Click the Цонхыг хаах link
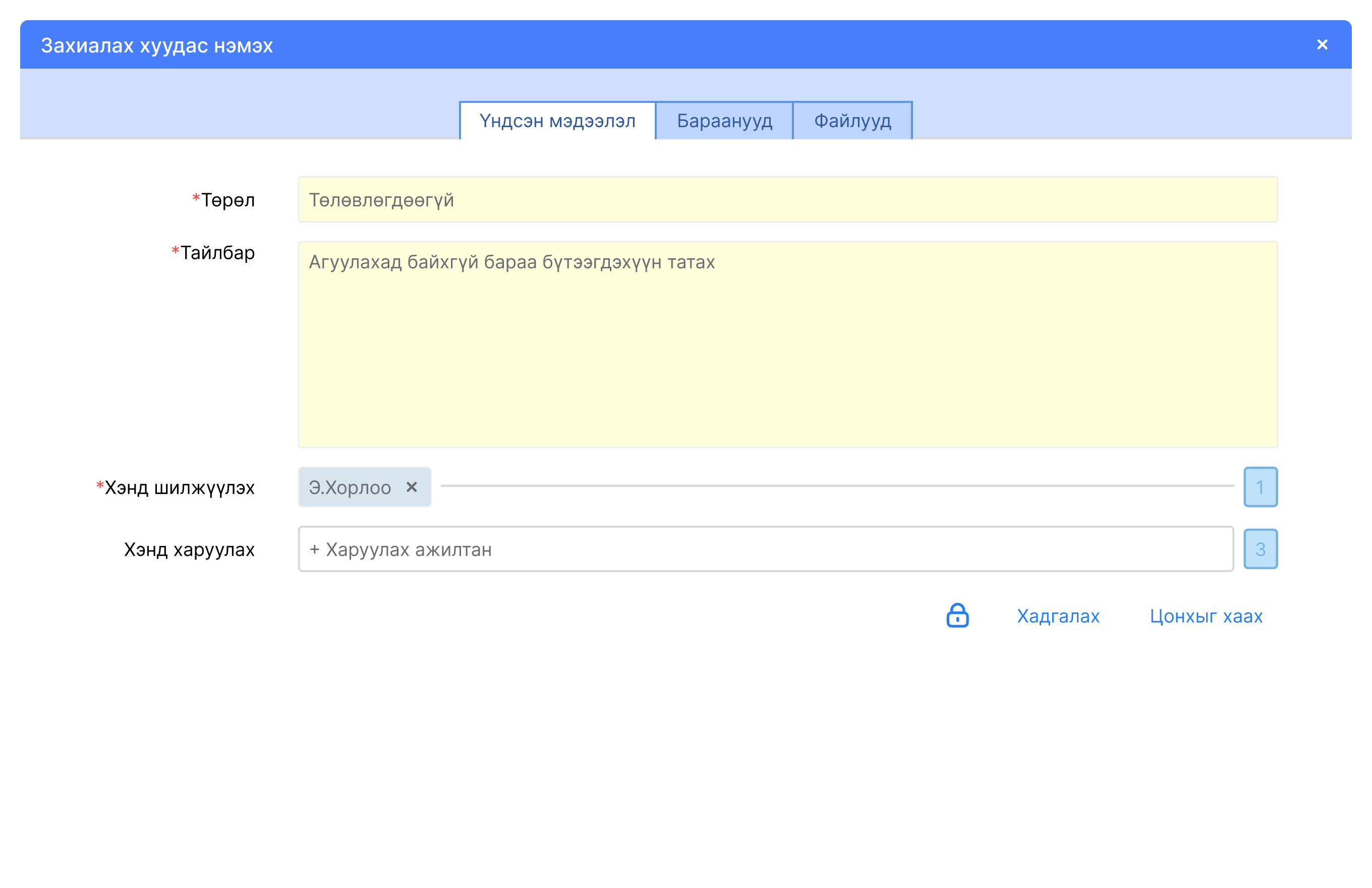This screenshot has width=1372, height=888. (x=1206, y=617)
